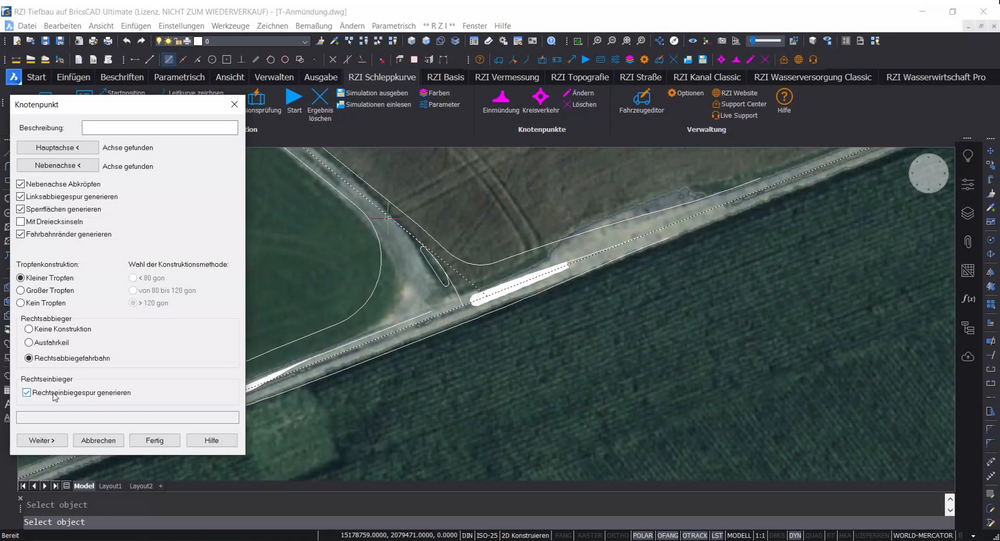1000x541 pixels.
Task: Select Keine Konstruktion for Rechtsabbieger
Action: (29, 329)
